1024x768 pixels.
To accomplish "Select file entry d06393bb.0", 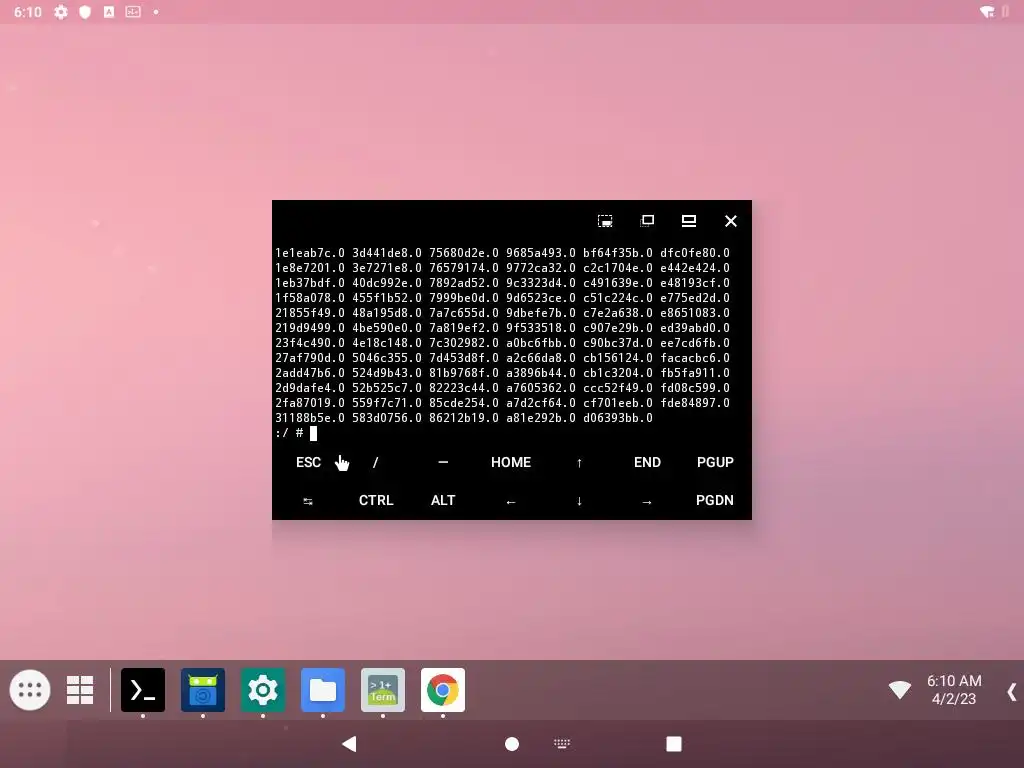I will [618, 418].
